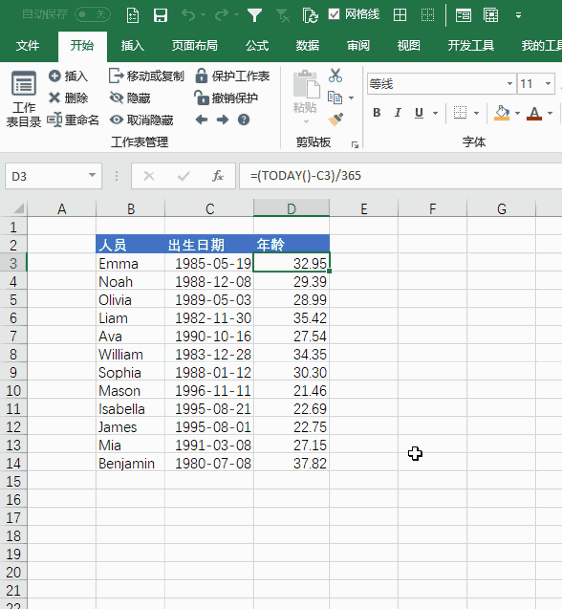562x609 pixels.
Task: Apply the red font color
Action: coord(534,113)
